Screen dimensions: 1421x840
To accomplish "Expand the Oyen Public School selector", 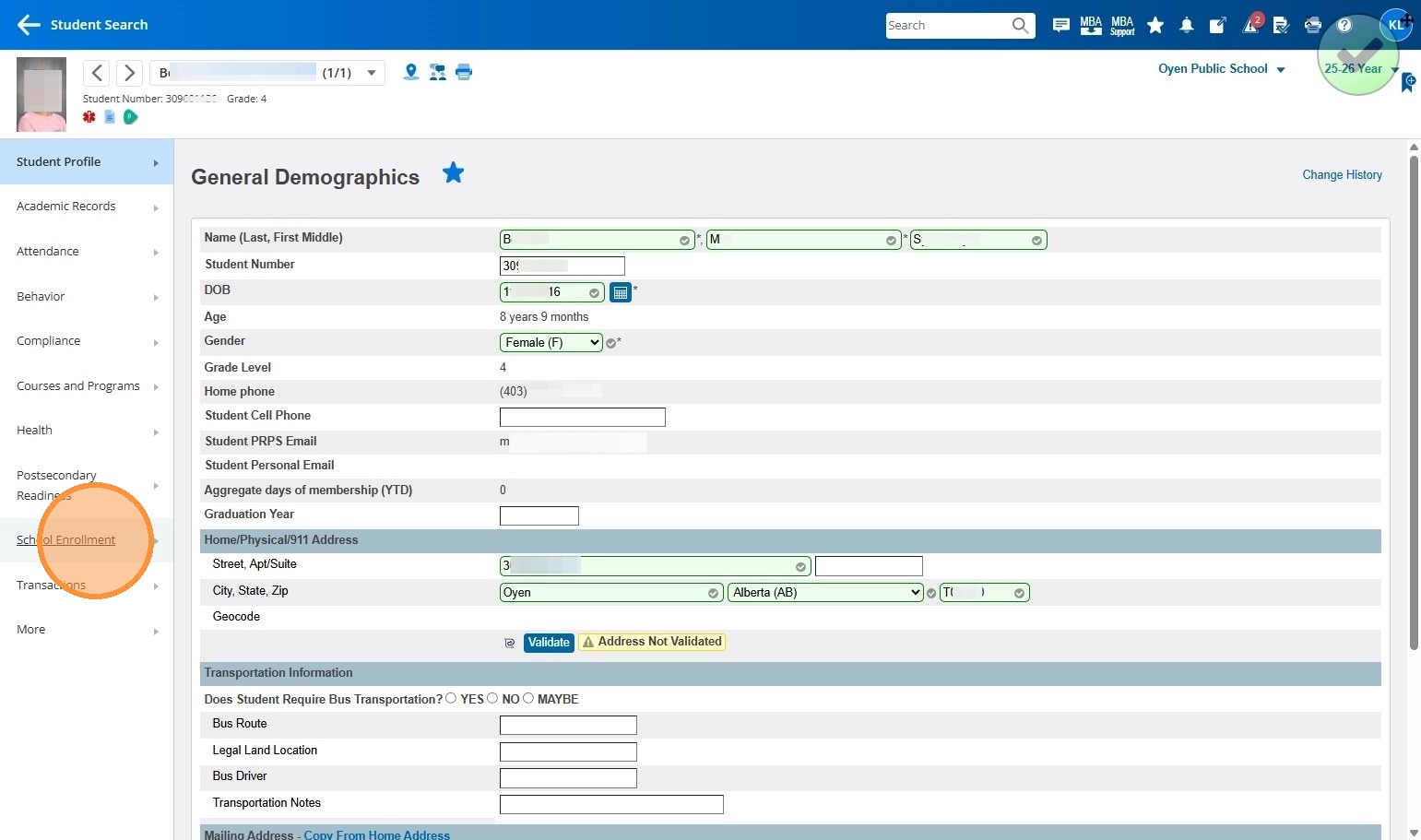I will tap(1221, 69).
